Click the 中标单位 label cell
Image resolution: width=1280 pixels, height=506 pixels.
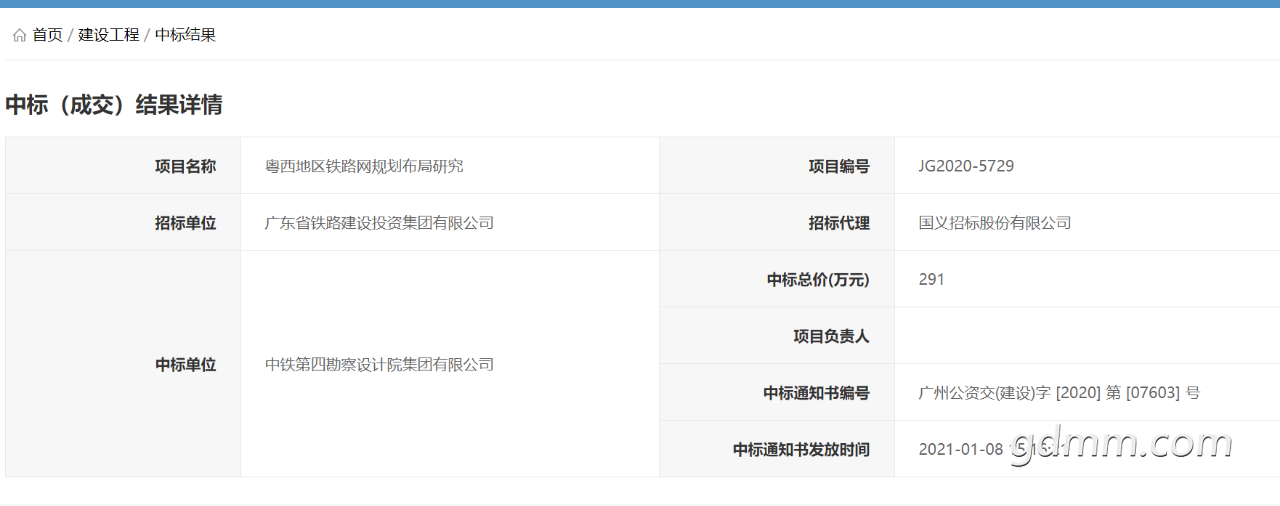coord(185,365)
